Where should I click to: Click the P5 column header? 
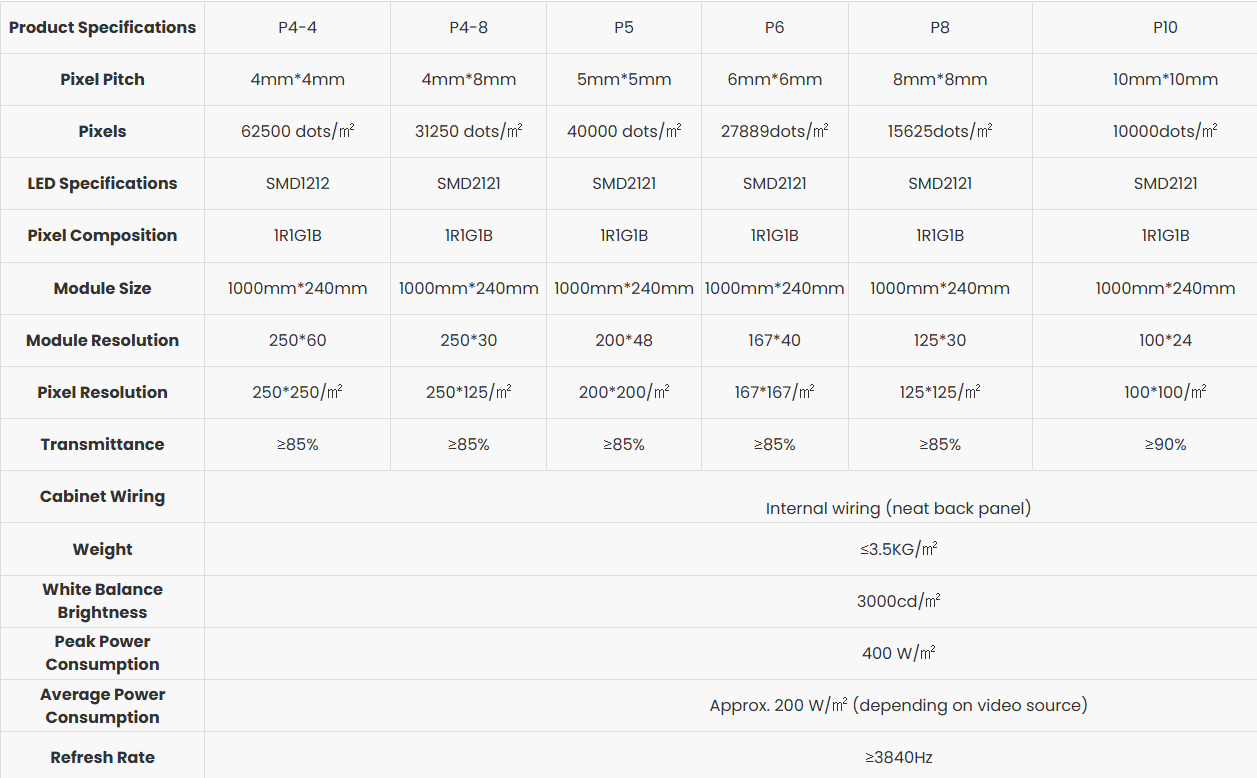(624, 27)
